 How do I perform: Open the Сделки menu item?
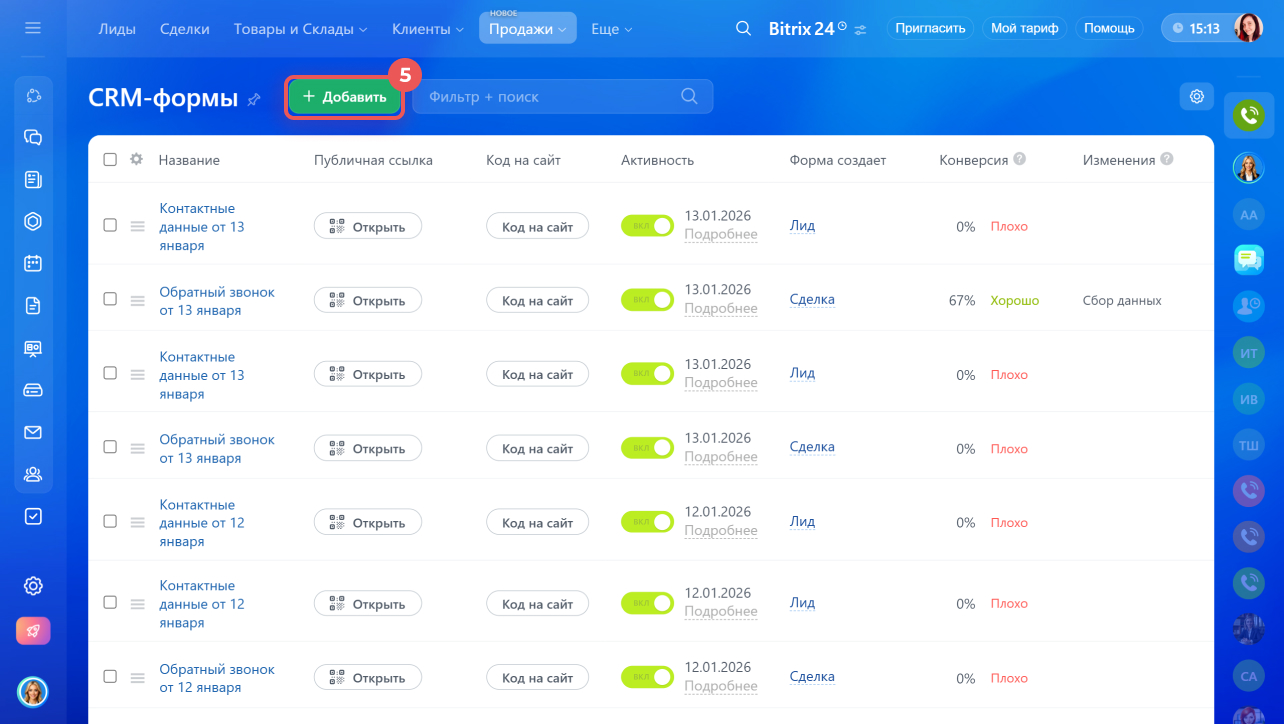(185, 29)
